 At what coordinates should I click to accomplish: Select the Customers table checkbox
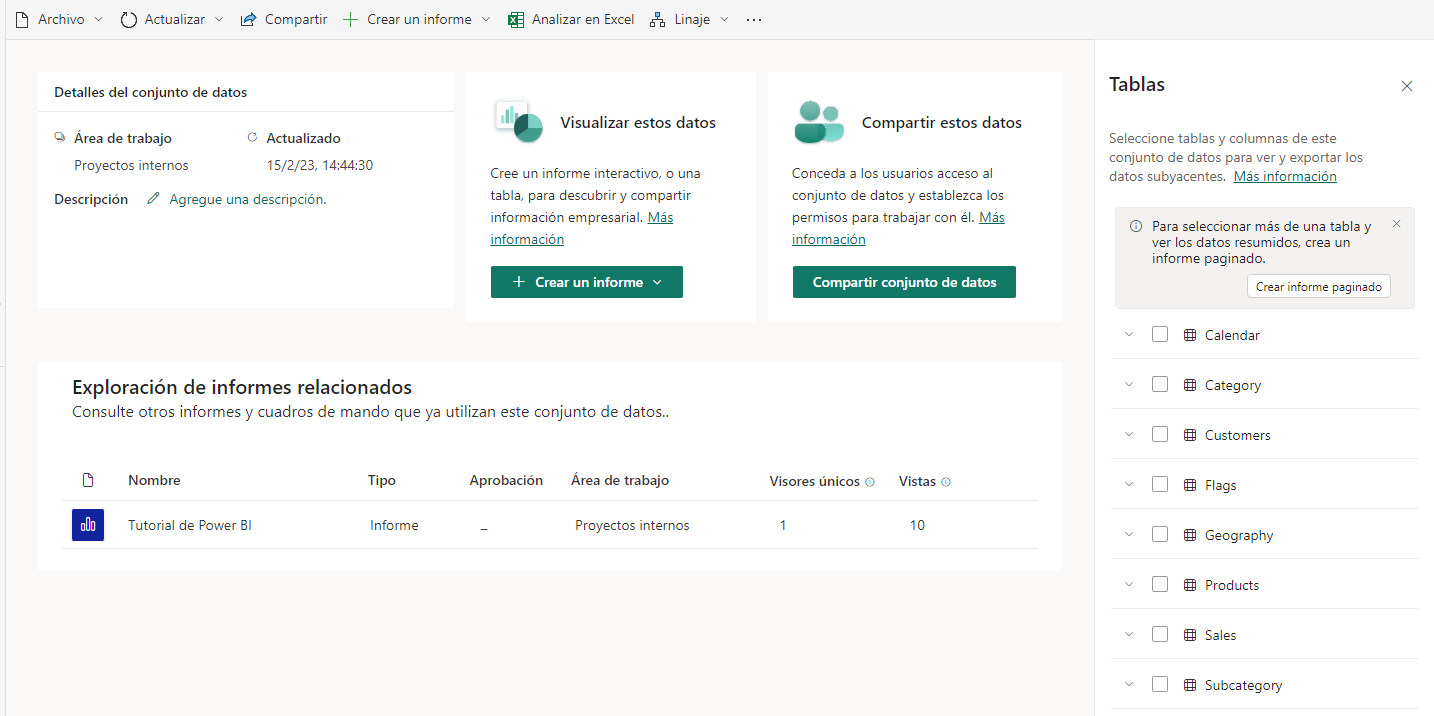click(x=1160, y=435)
